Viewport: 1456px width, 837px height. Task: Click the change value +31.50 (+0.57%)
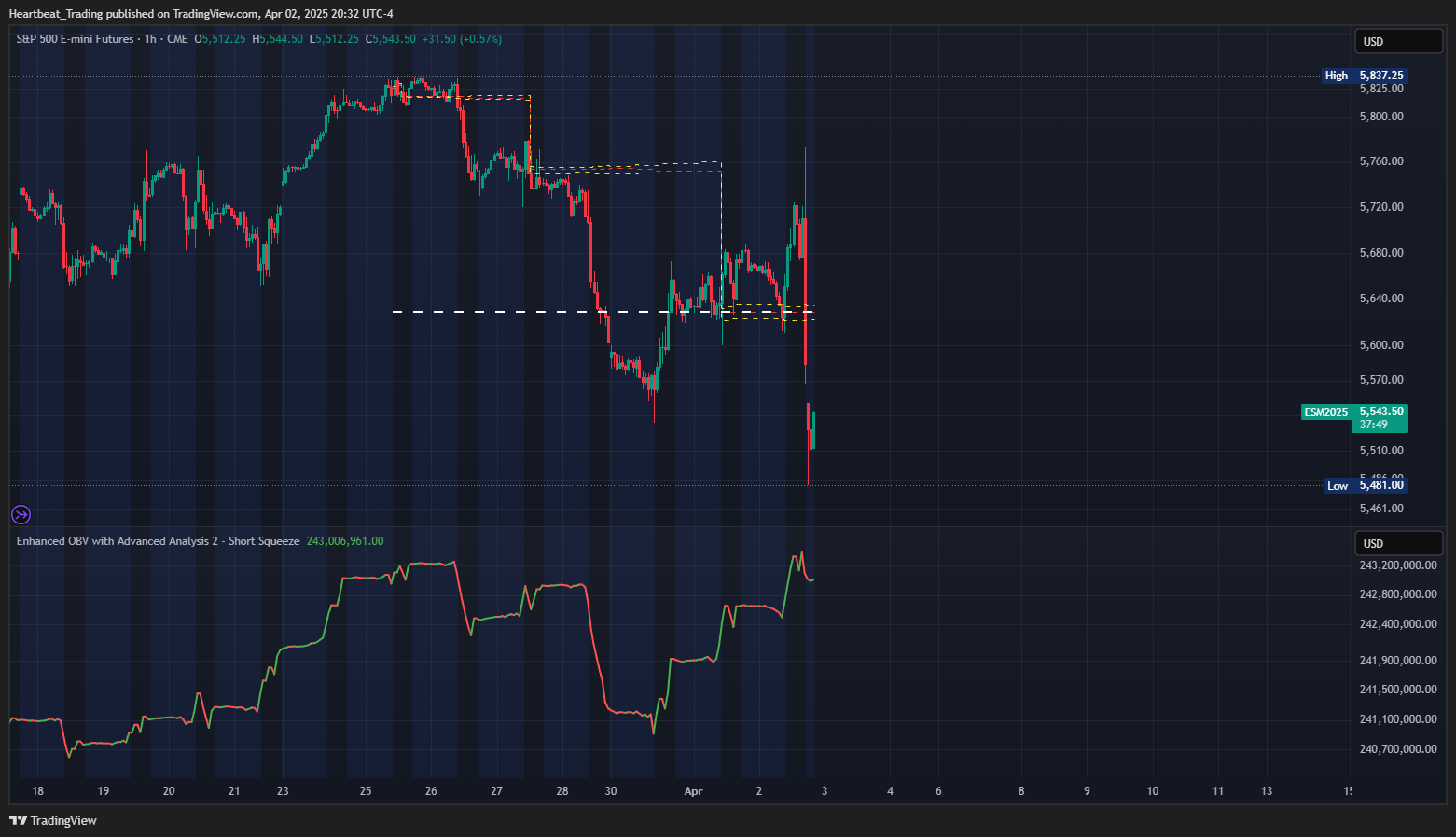pyautogui.click(x=462, y=39)
